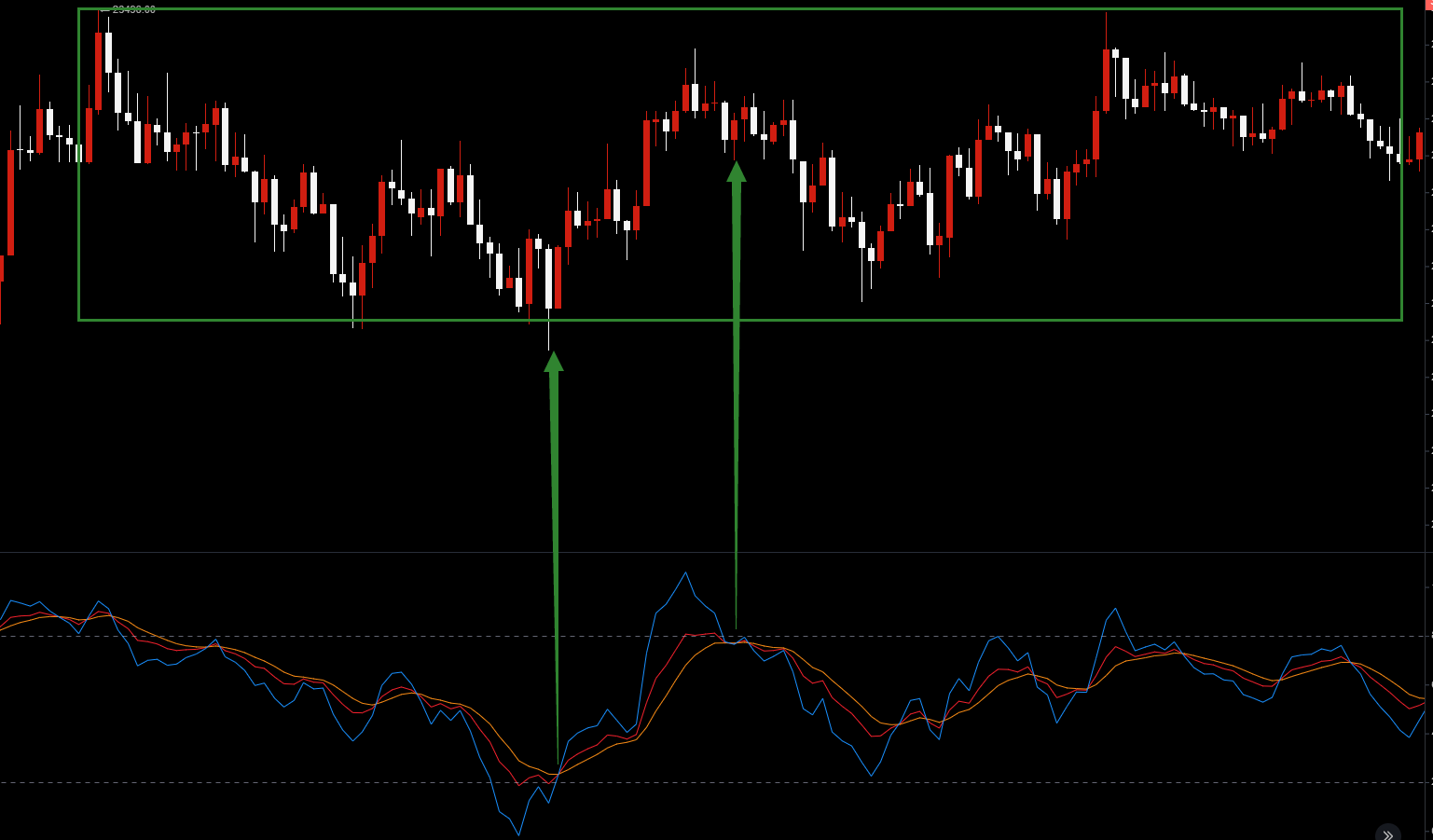The width and height of the screenshot is (1433, 840).
Task: Click the double-chevron scroll-to-latest button
Action: pos(1387,834)
